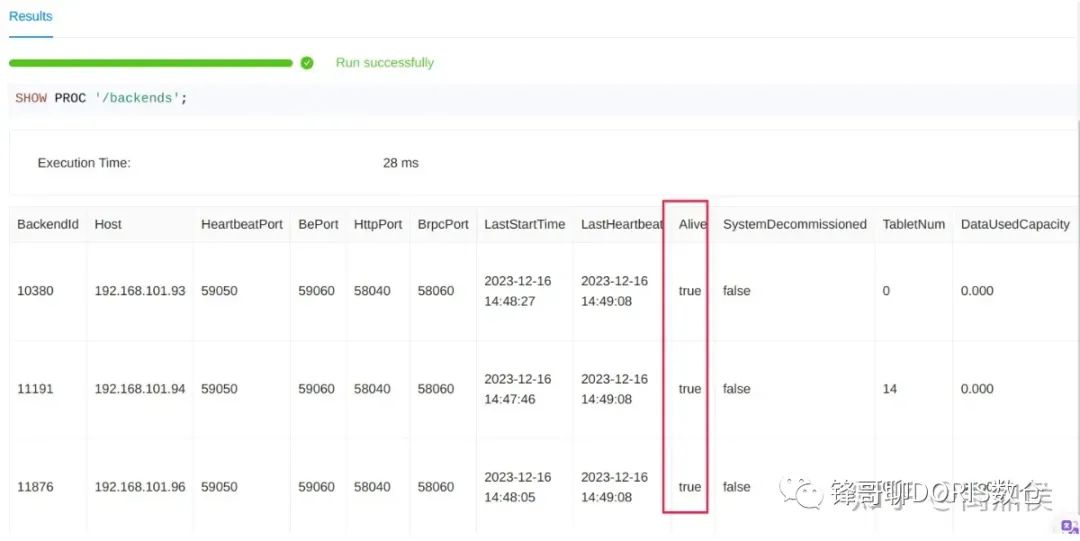1080x541 pixels.
Task: Select backend ID 11191 cell
Action: pyautogui.click(x=35, y=389)
